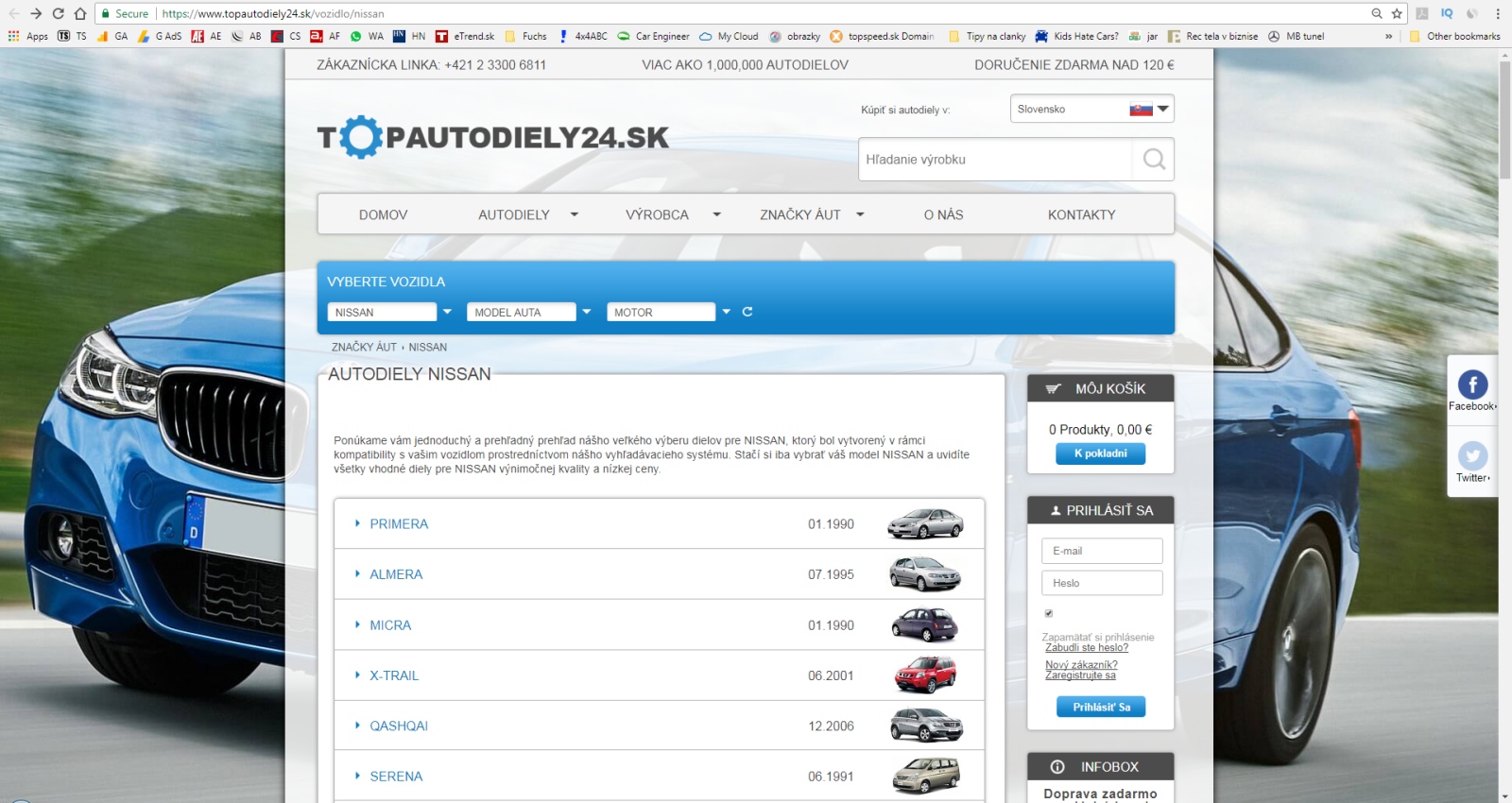The image size is (1512, 803).
Task: Click the Infobox info icon
Action: (x=1057, y=767)
